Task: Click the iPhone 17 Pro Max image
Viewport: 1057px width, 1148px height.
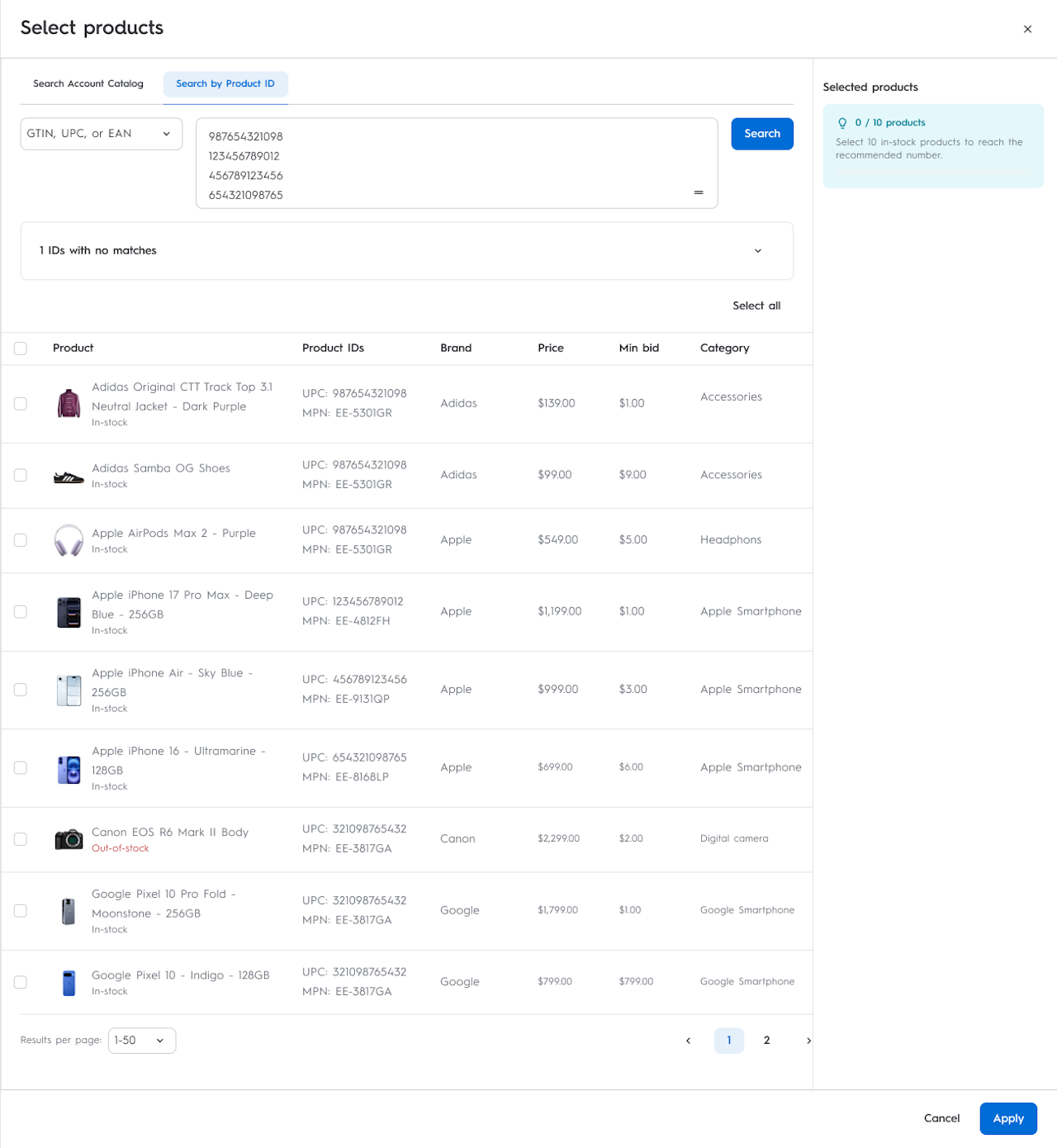Action: [x=69, y=612]
